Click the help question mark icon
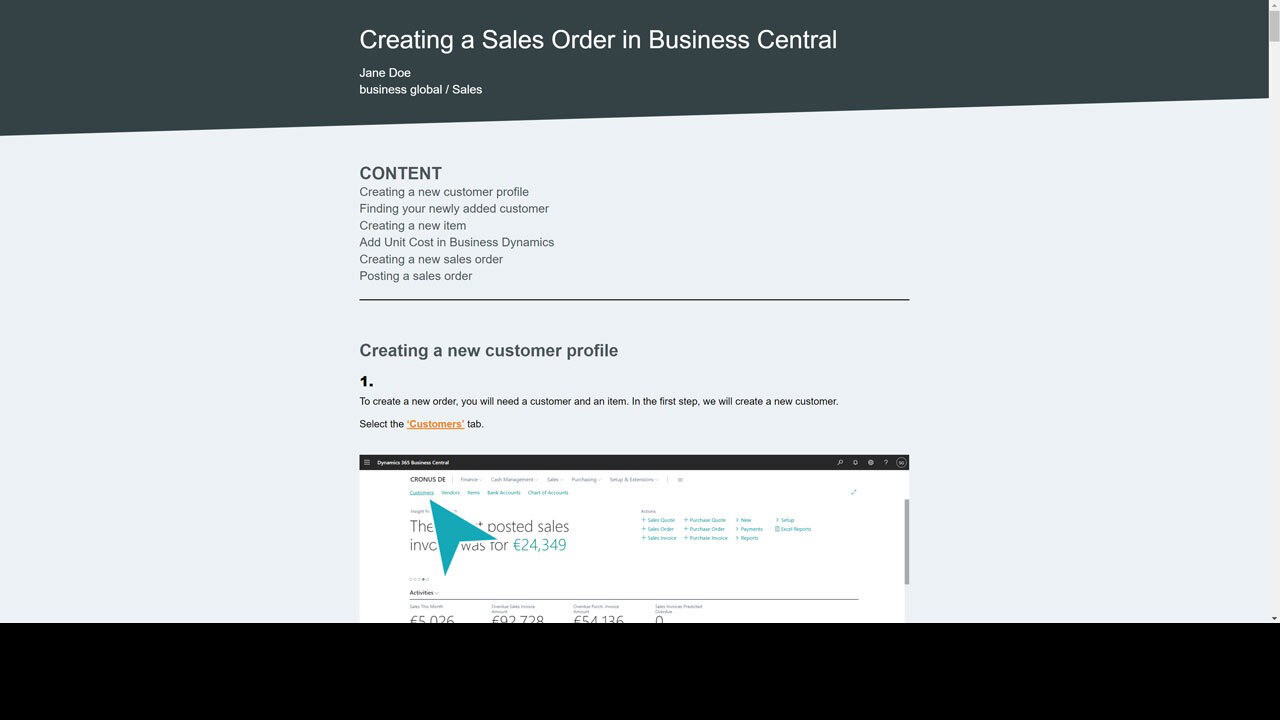Image resolution: width=1280 pixels, height=720 pixels. tap(886, 463)
